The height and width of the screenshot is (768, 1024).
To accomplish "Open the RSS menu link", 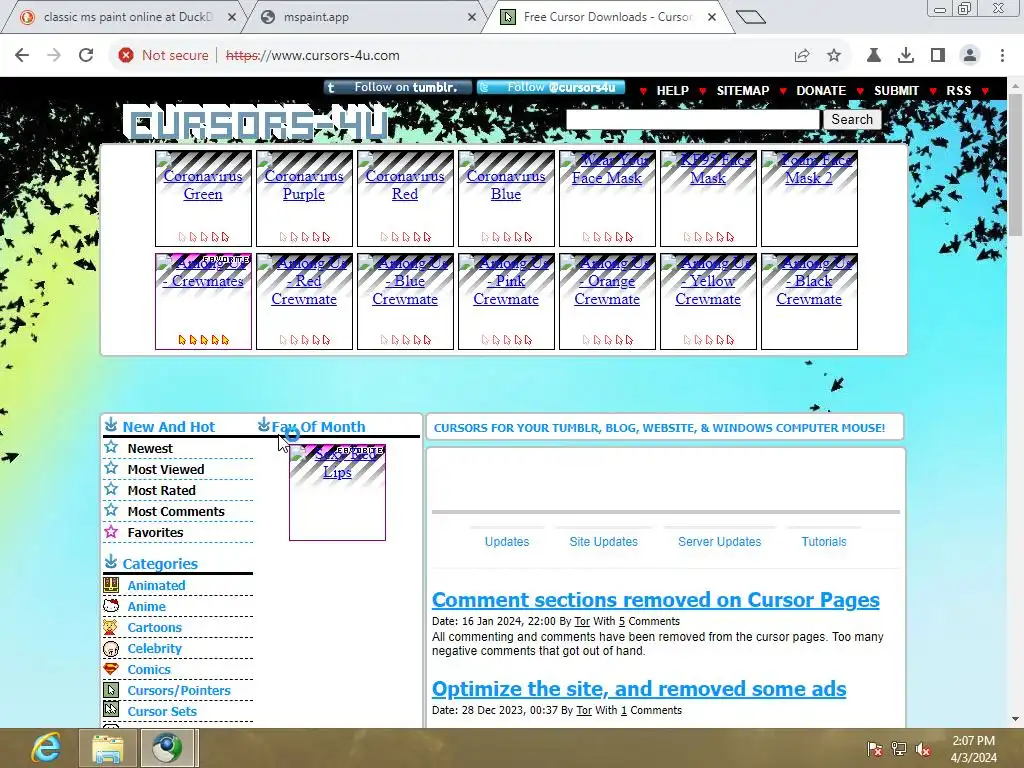I will click(x=959, y=91).
